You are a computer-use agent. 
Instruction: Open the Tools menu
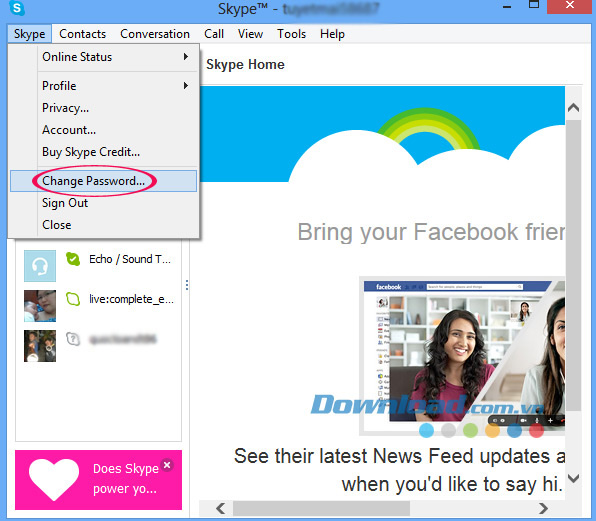point(291,34)
